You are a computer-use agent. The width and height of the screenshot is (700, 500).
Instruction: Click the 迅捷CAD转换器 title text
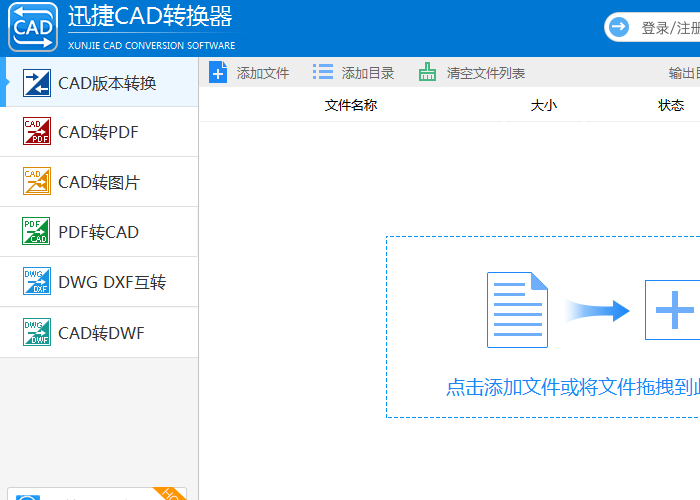pyautogui.click(x=150, y=17)
